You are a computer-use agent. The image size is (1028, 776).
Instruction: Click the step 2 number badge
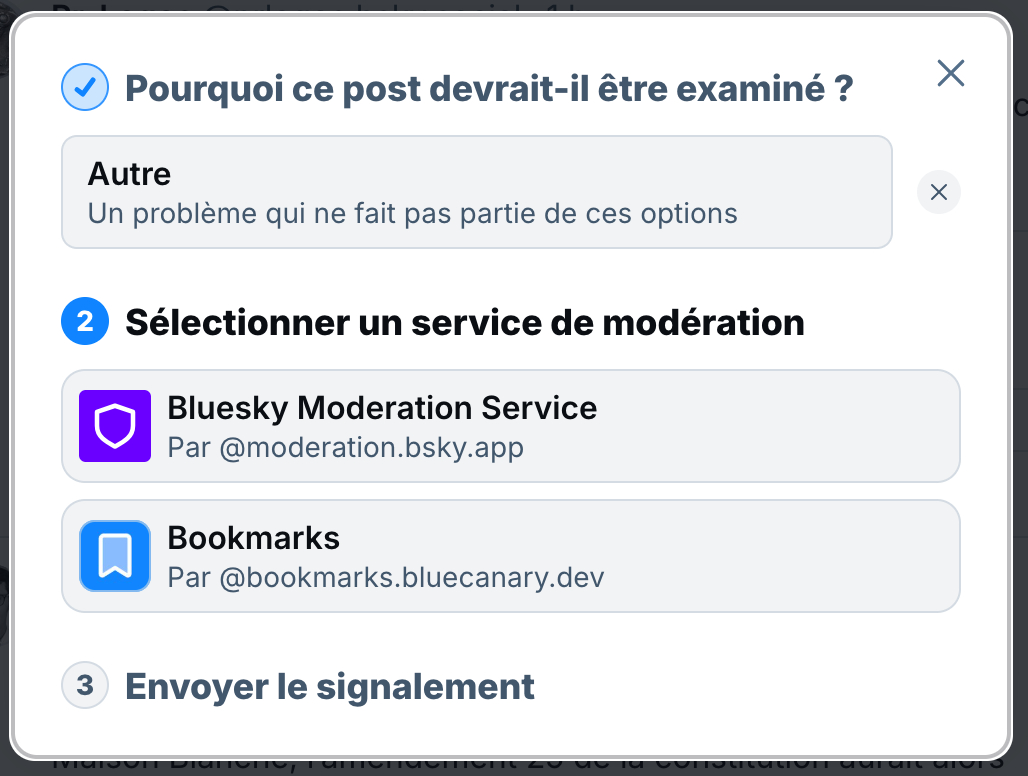85,322
